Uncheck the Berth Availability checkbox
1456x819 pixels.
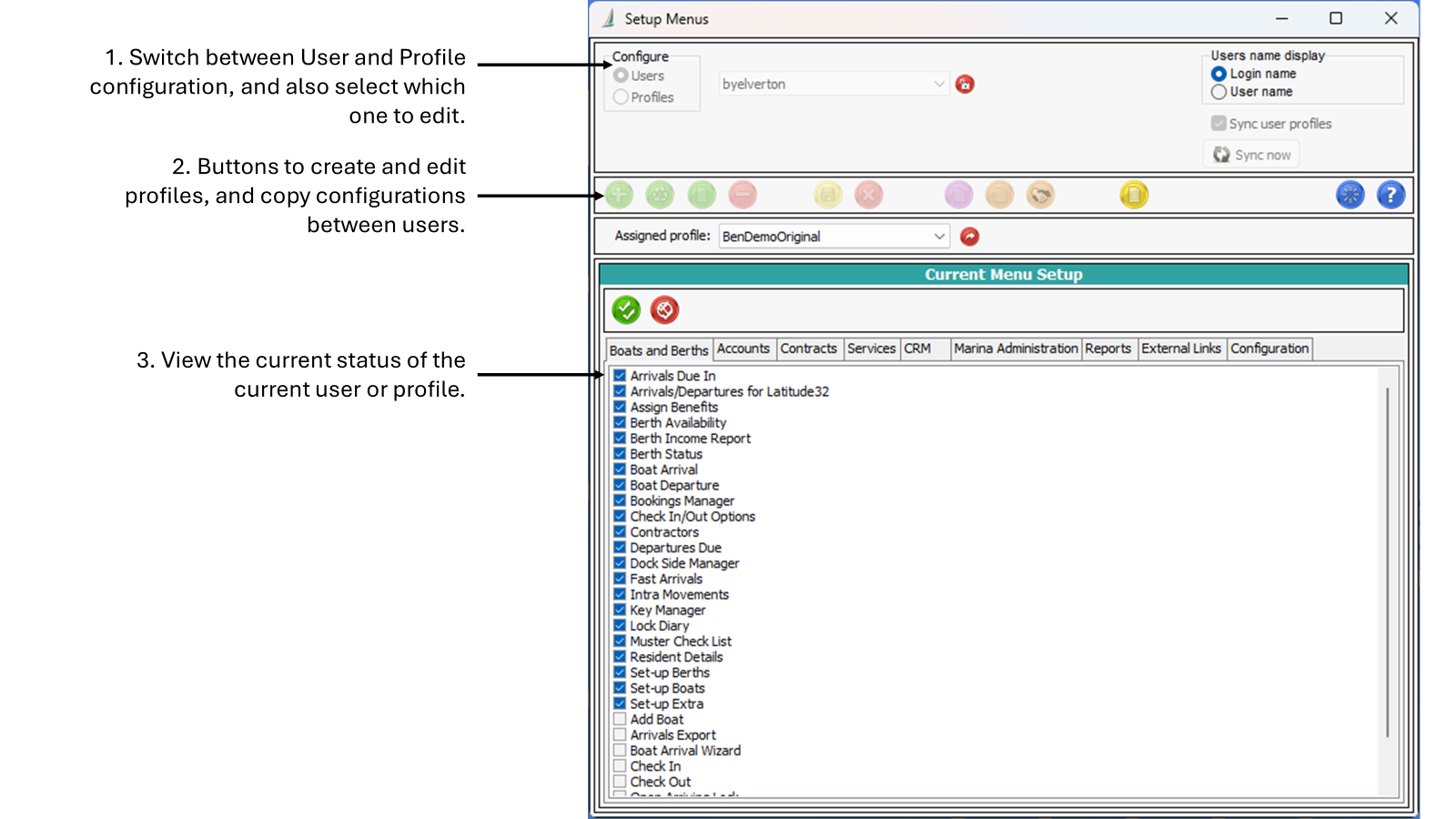coord(620,423)
